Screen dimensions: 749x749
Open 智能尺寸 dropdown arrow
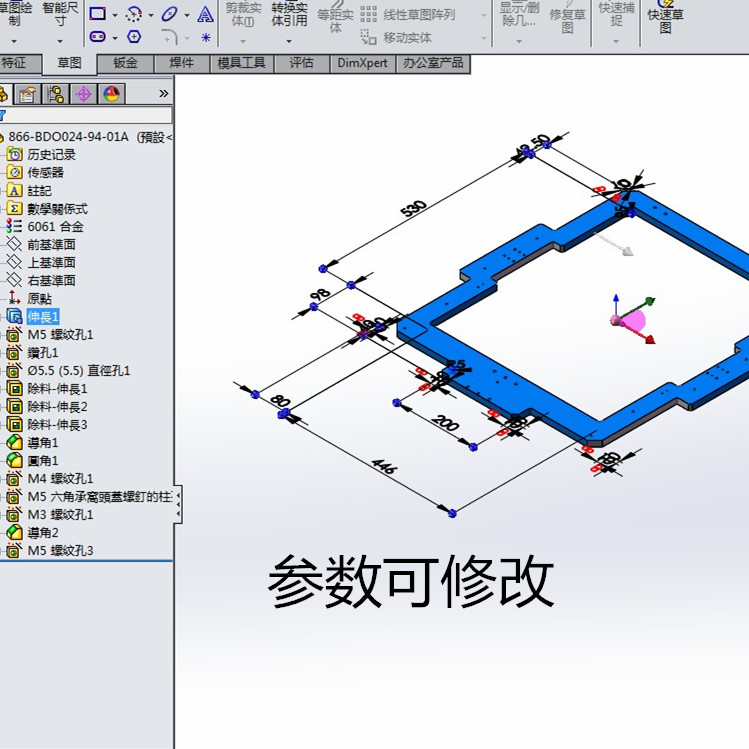pyautogui.click(x=60, y=42)
